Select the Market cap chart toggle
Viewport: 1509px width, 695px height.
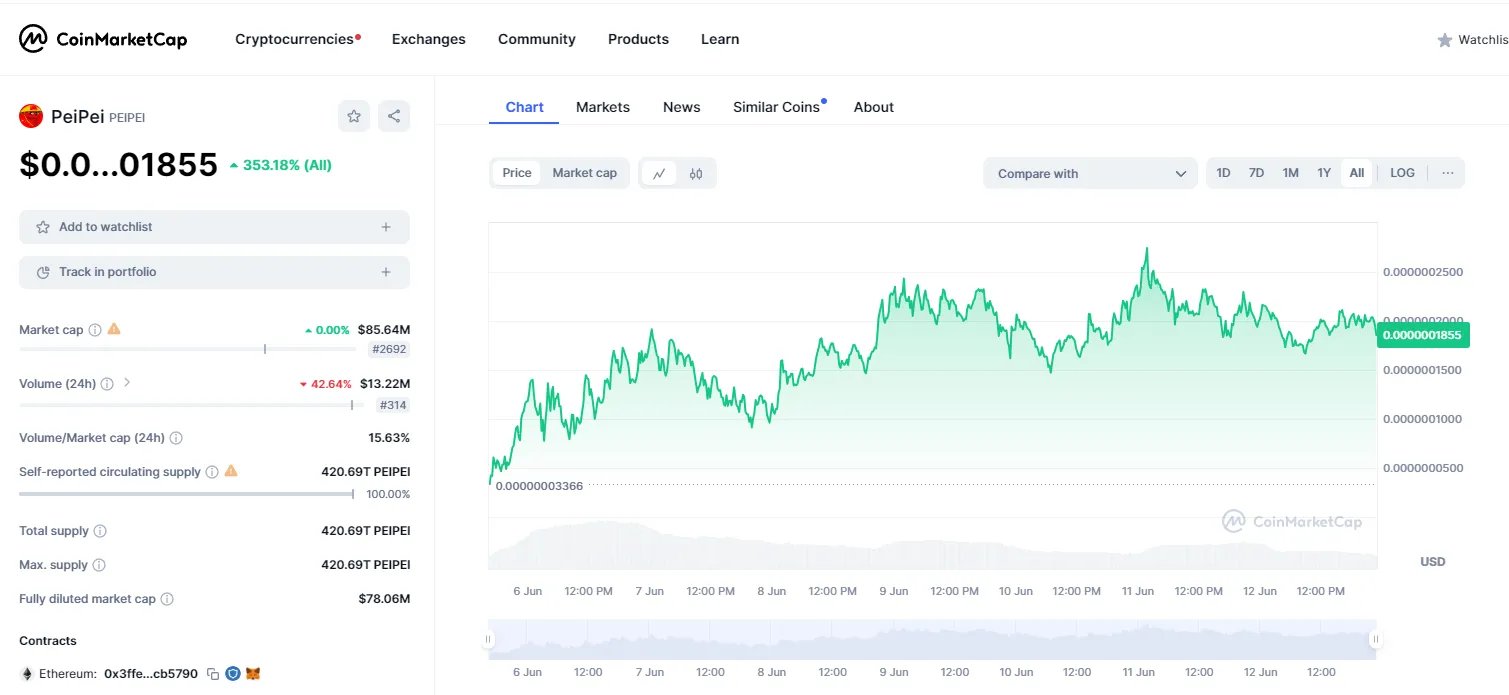coord(584,173)
